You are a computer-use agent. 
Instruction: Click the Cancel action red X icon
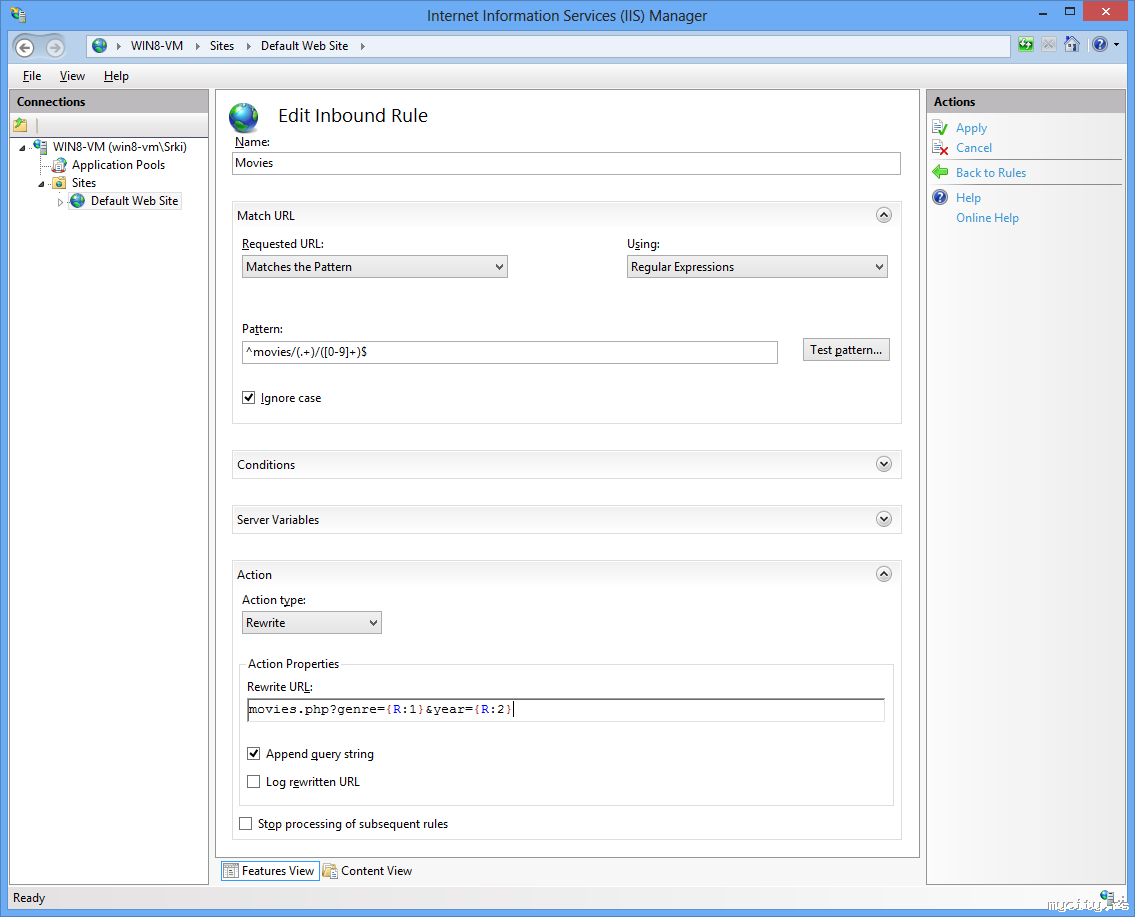(940, 148)
